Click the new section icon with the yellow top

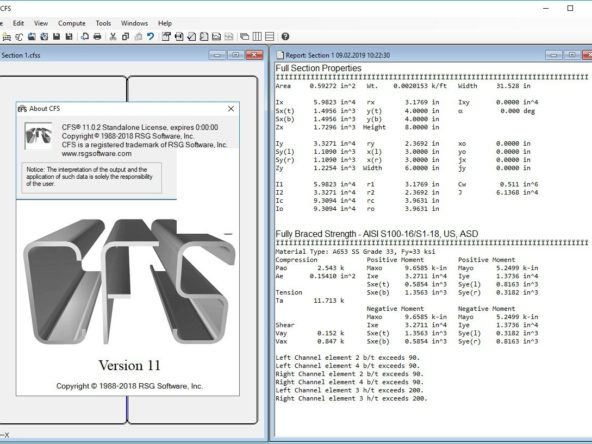6,37
